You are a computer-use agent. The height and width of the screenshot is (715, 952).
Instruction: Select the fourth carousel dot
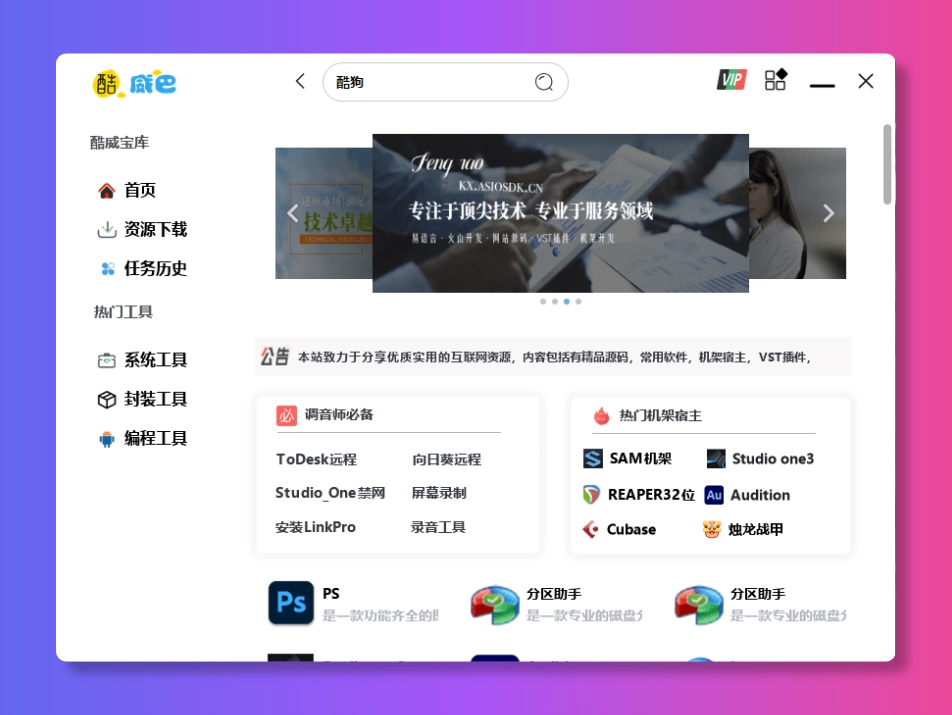click(x=579, y=302)
